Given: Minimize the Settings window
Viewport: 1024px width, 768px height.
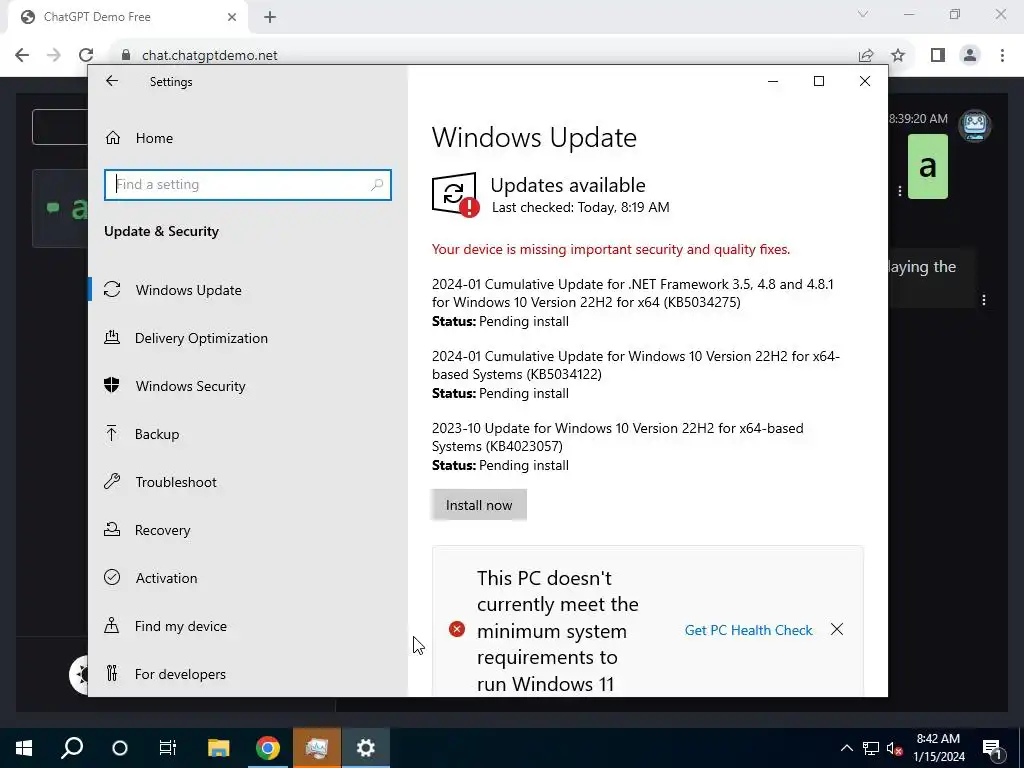Looking at the screenshot, I should tap(773, 81).
